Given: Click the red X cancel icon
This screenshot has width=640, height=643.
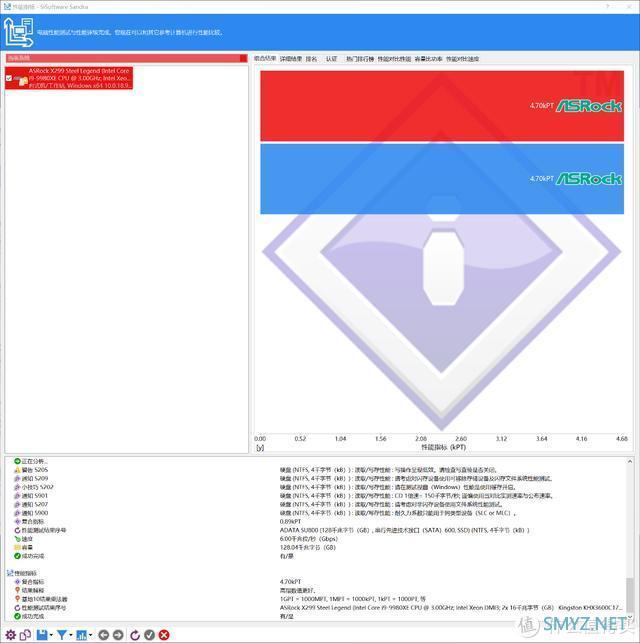Looking at the screenshot, I should (x=164, y=635).
